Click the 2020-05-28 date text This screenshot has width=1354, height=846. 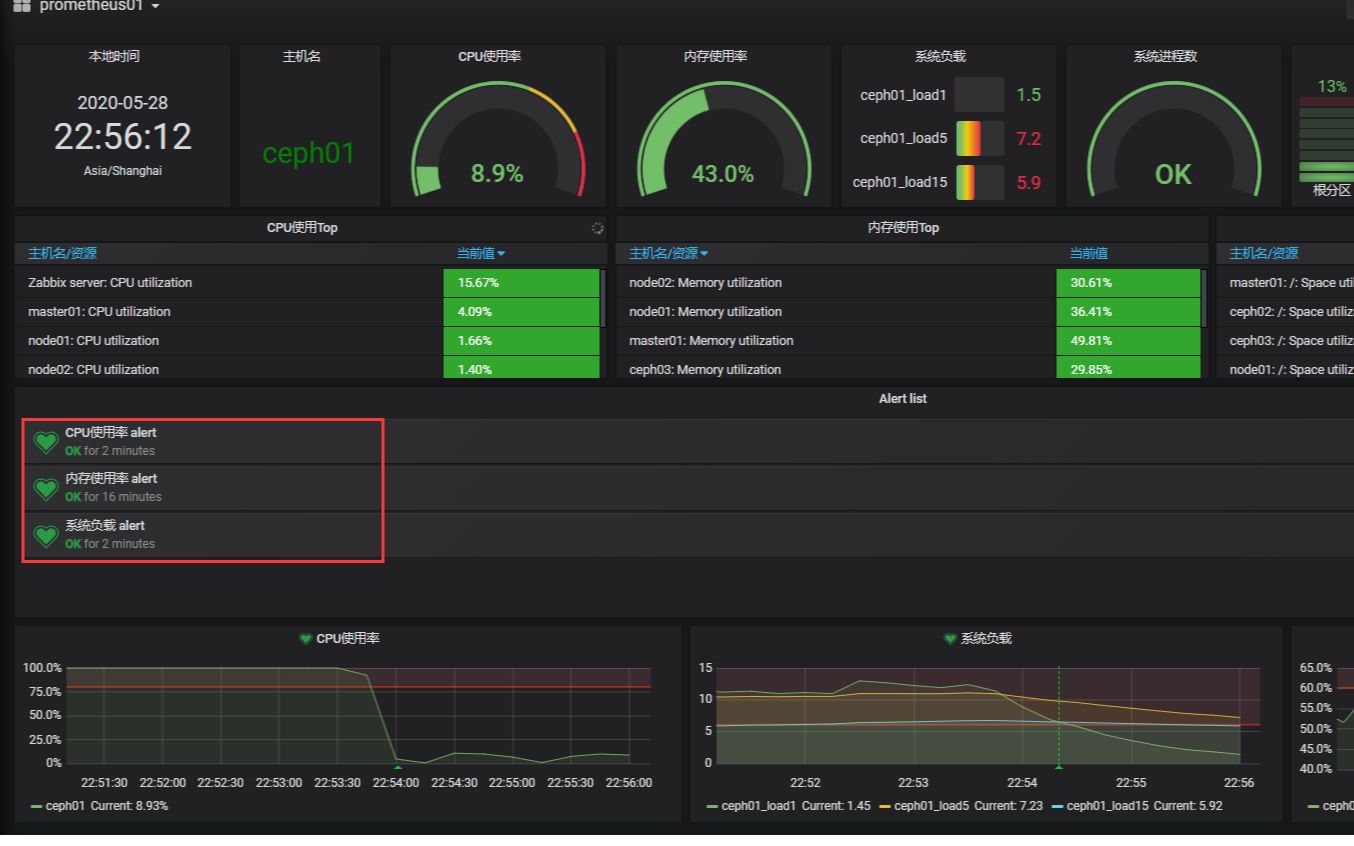click(123, 103)
